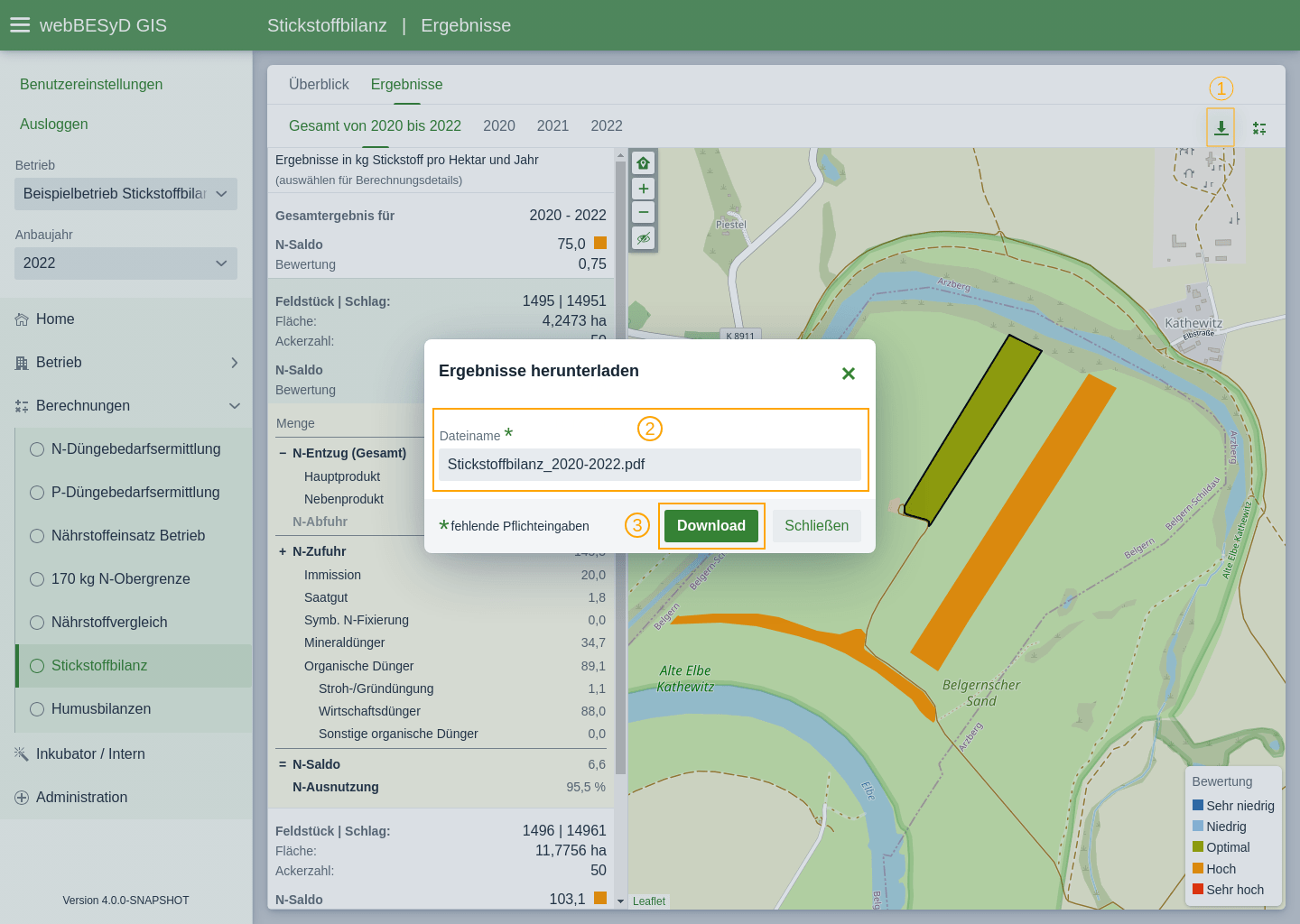This screenshot has height=924, width=1300.
Task: Open the Anbaujahr 2022 dropdown
Action: point(125,263)
